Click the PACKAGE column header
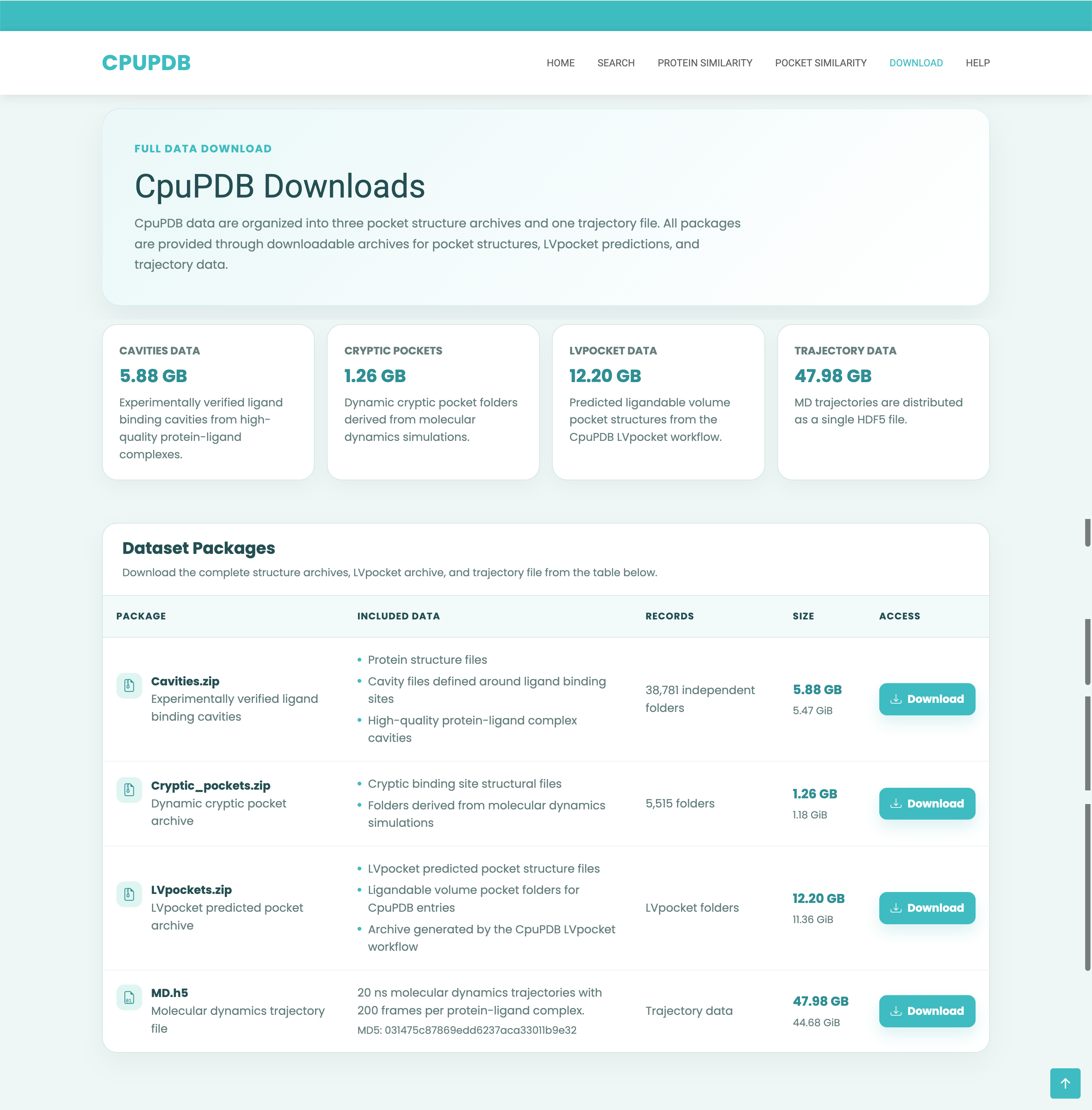 point(141,616)
